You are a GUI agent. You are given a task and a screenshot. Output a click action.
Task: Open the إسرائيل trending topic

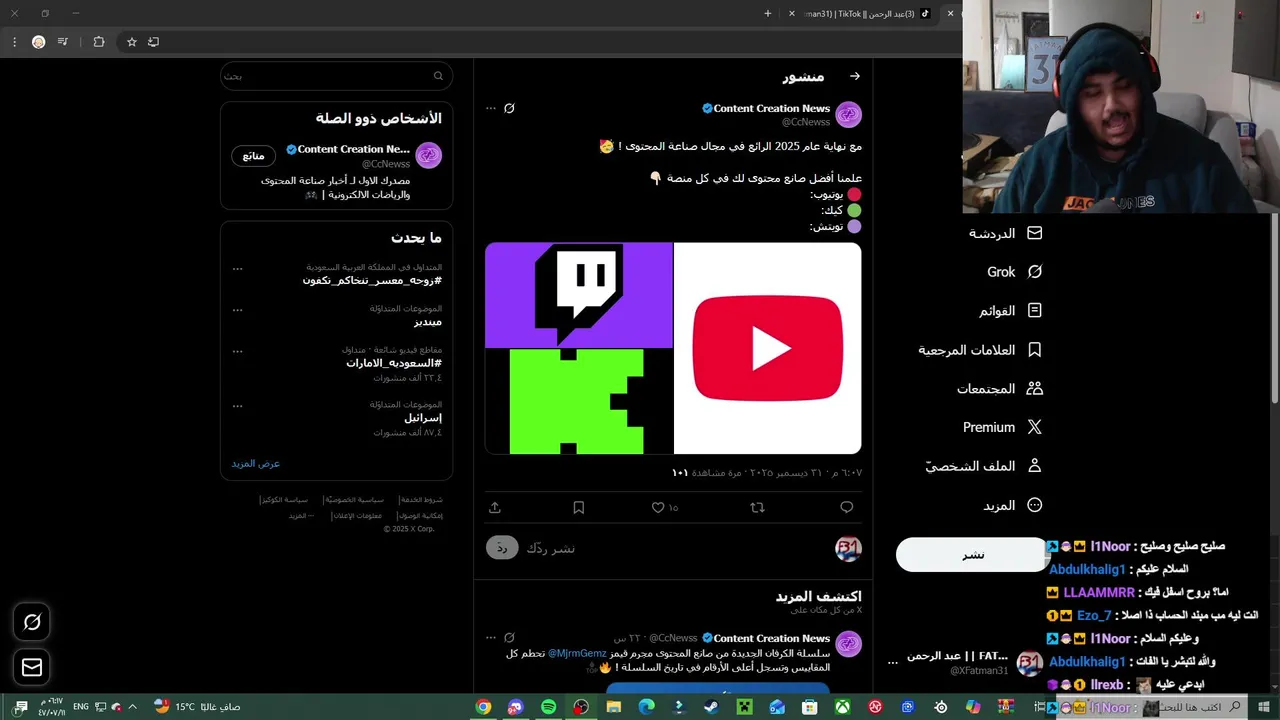423,418
